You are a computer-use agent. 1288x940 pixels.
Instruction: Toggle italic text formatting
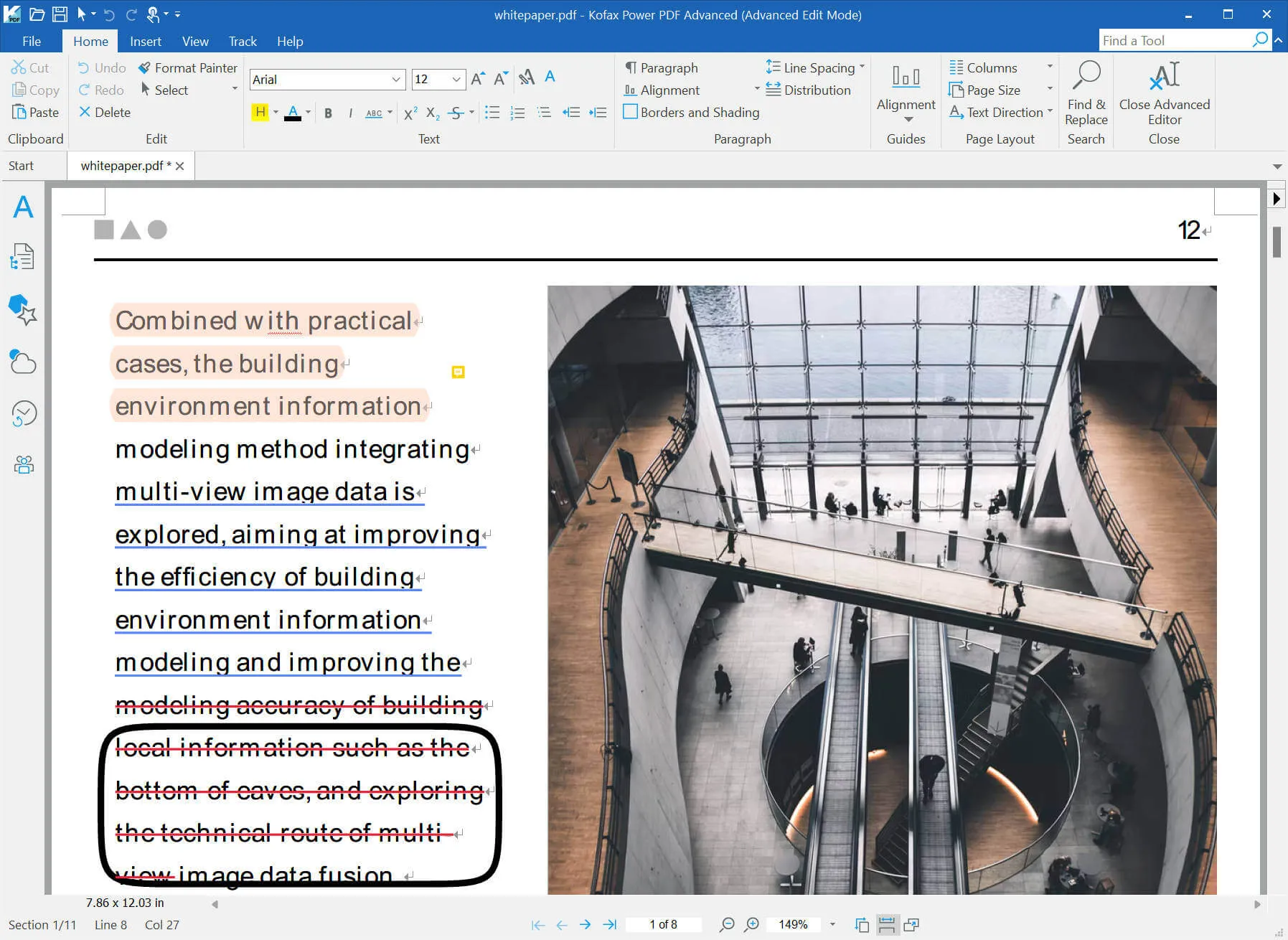point(350,113)
